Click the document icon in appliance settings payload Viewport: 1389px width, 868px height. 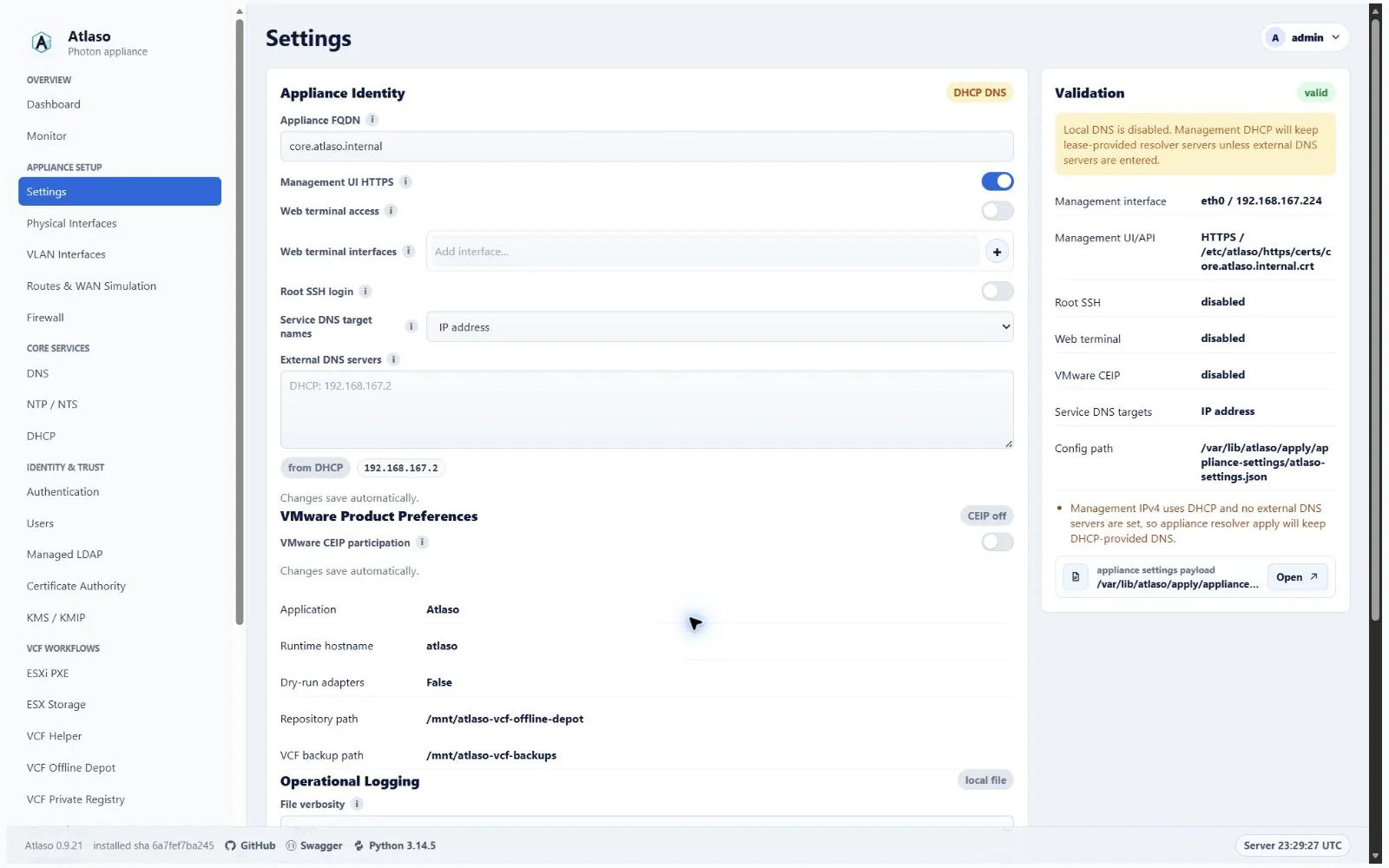click(1076, 577)
